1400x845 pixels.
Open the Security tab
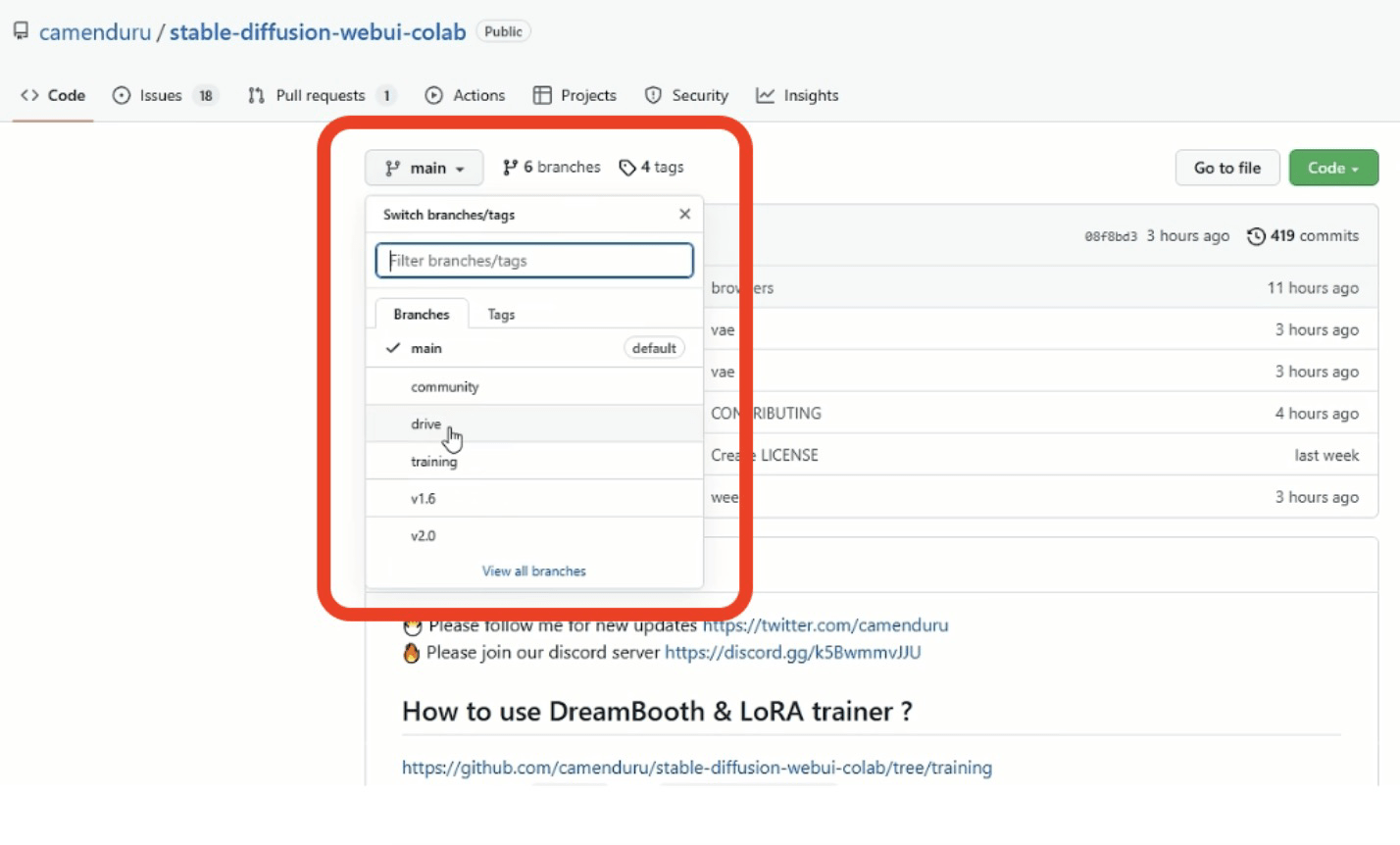(x=687, y=95)
